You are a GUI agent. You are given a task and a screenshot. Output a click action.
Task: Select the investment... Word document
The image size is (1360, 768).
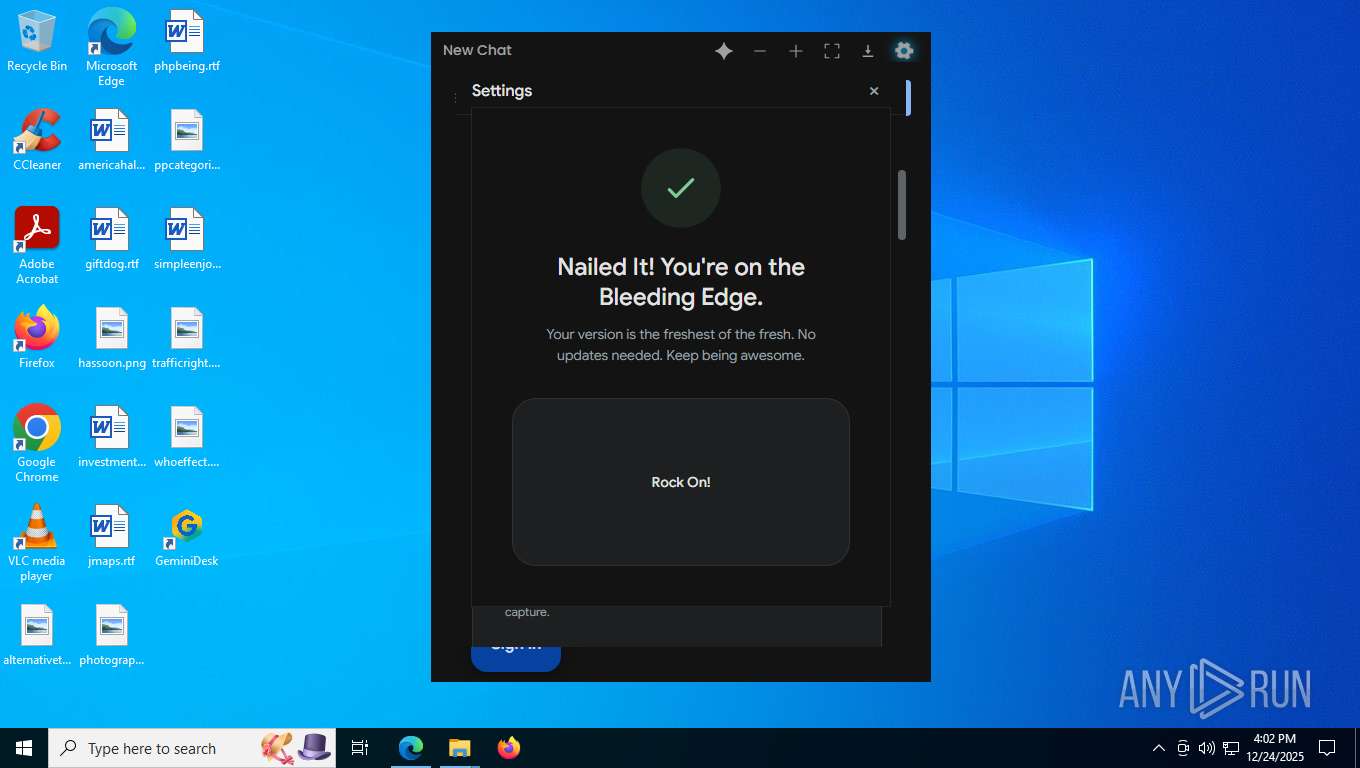(111, 437)
